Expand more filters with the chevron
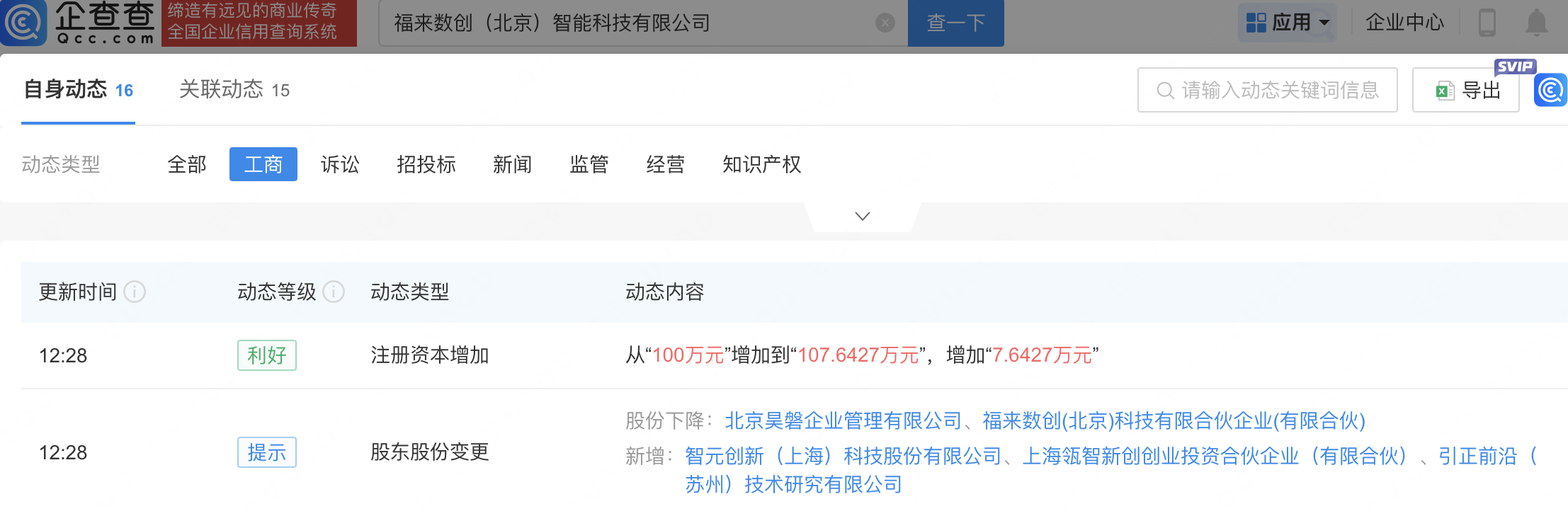Screen dimensions: 1568x511 tap(862, 216)
